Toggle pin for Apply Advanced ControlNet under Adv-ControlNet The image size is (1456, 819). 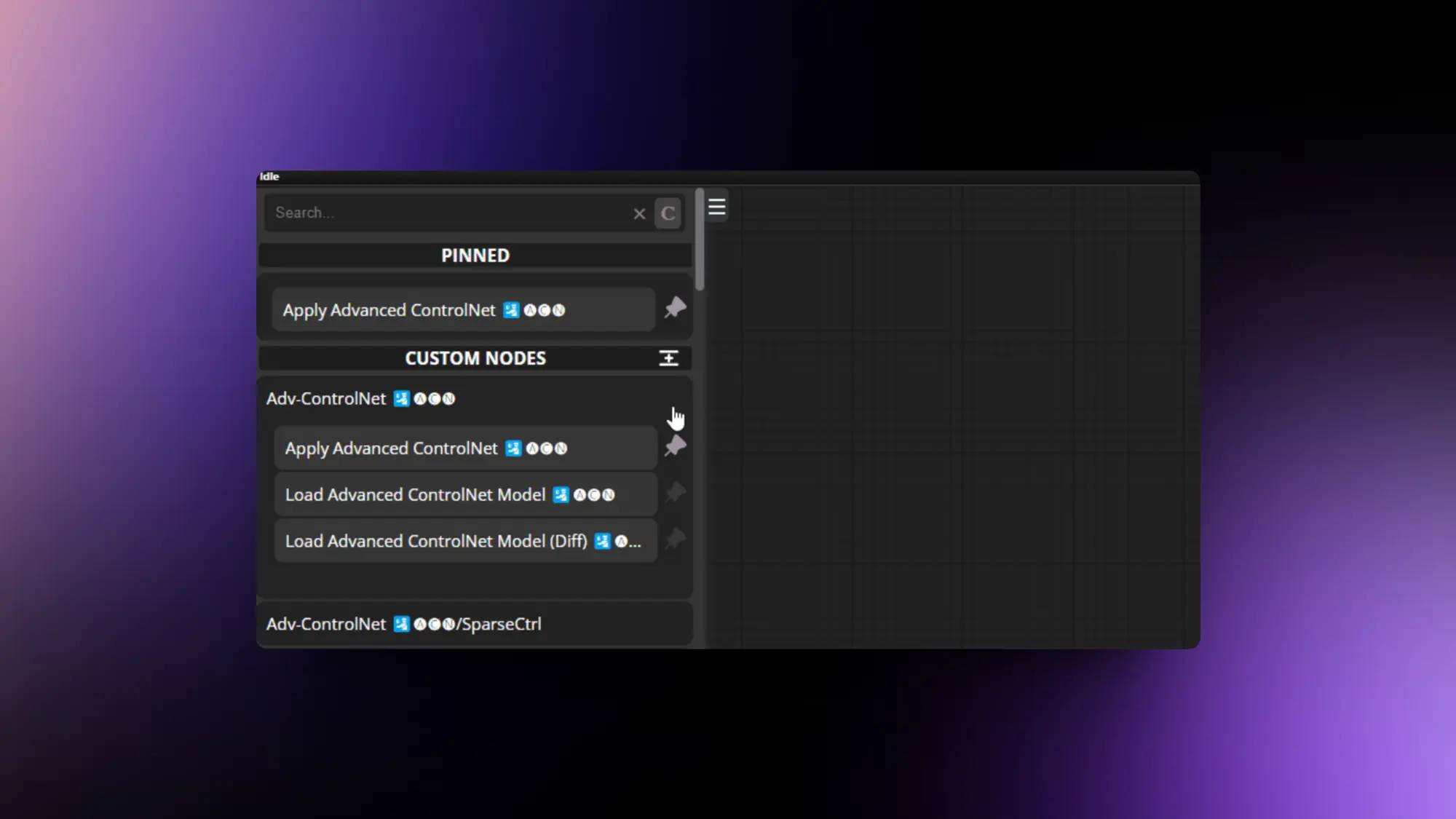point(675,446)
